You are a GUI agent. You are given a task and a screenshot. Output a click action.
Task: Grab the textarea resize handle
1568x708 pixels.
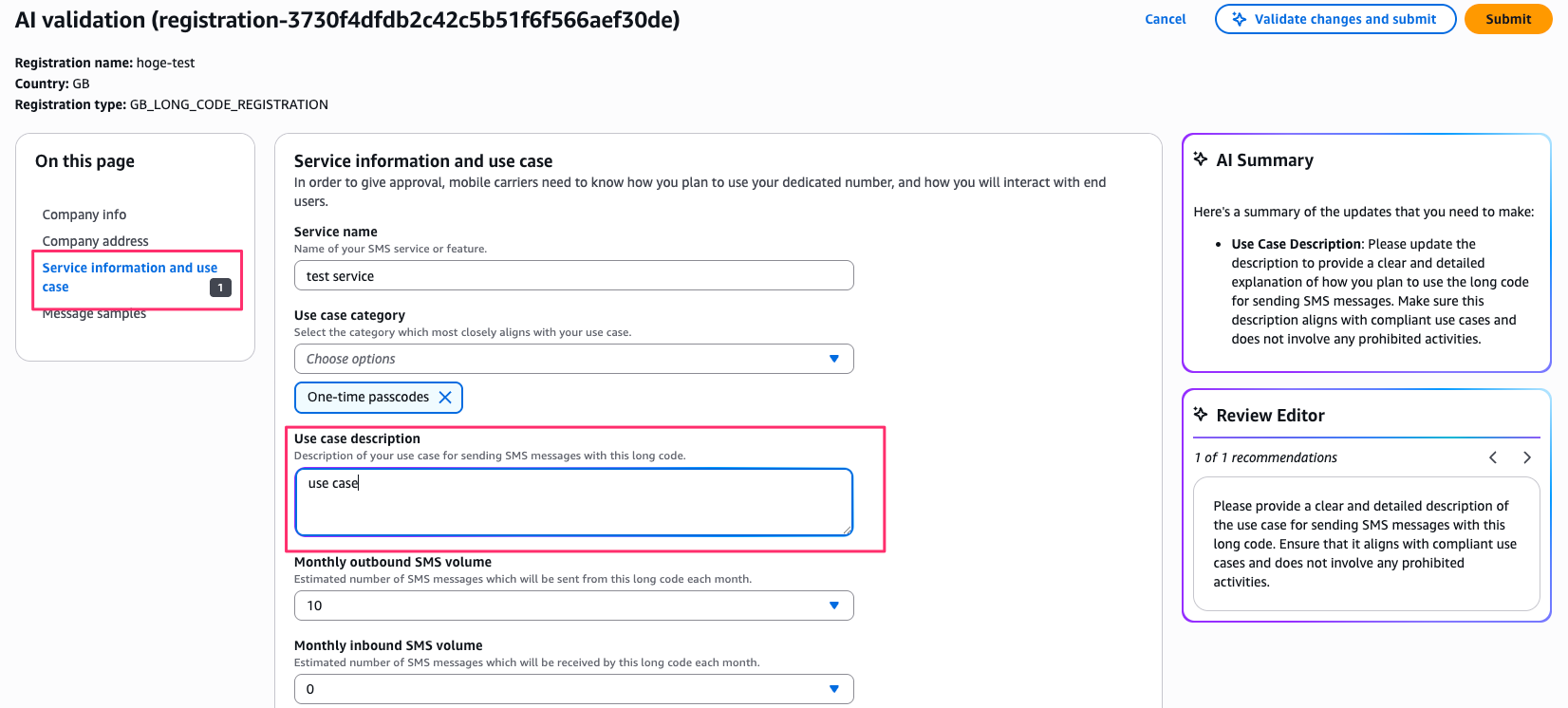pyautogui.click(x=847, y=531)
